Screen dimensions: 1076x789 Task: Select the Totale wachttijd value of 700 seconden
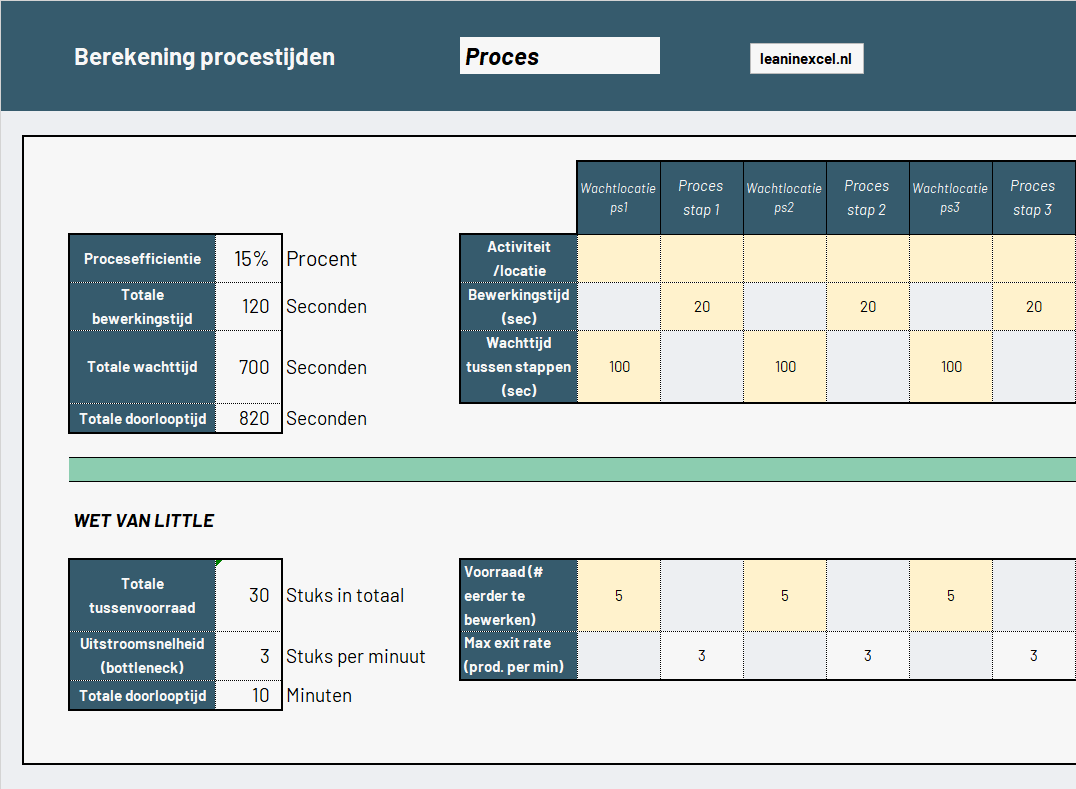(249, 367)
